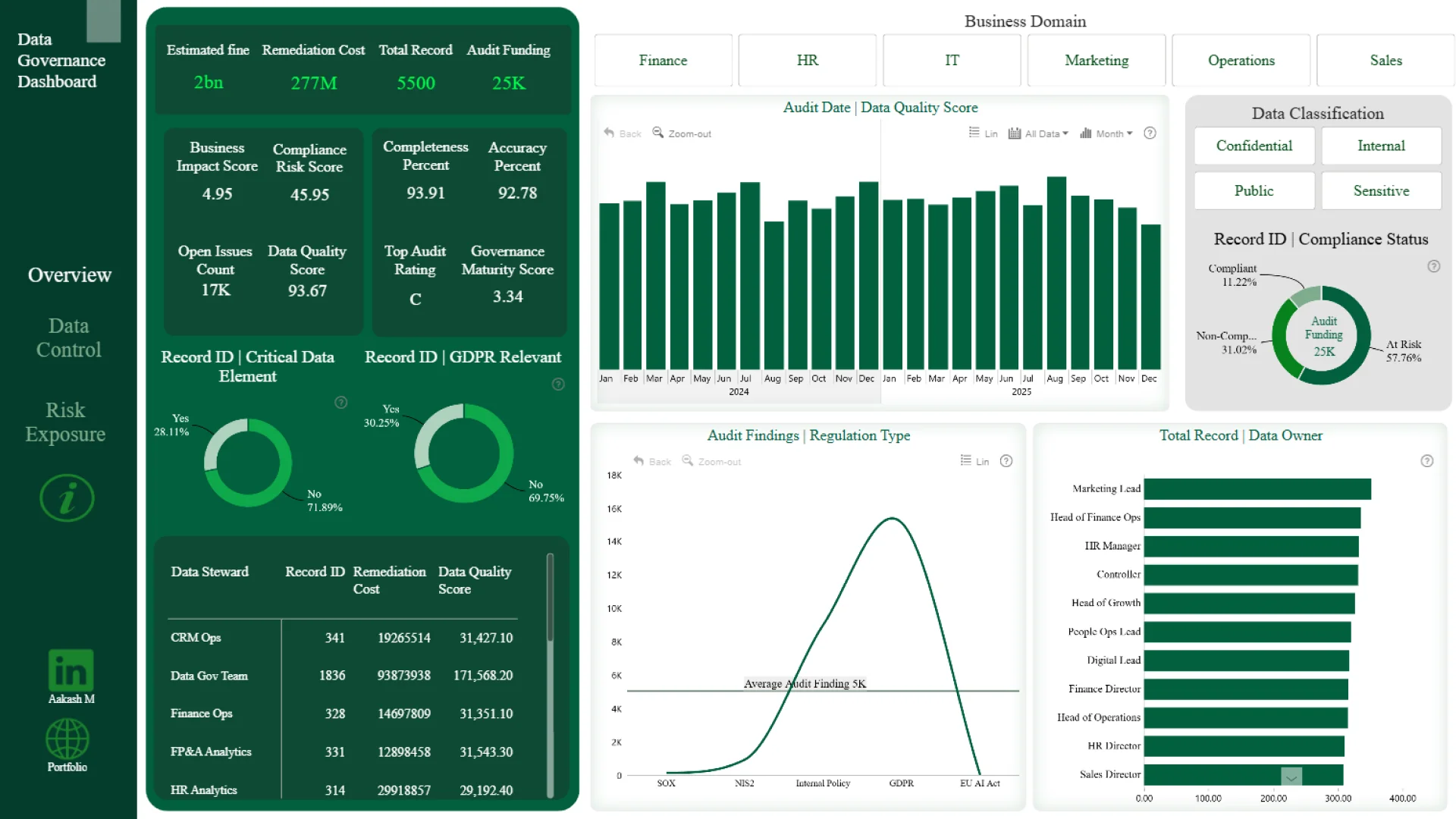Screen dimensions: 1456x819
Task: Toggle the Lin scale on the Audit Findings chart
Action: pyautogui.click(x=974, y=461)
